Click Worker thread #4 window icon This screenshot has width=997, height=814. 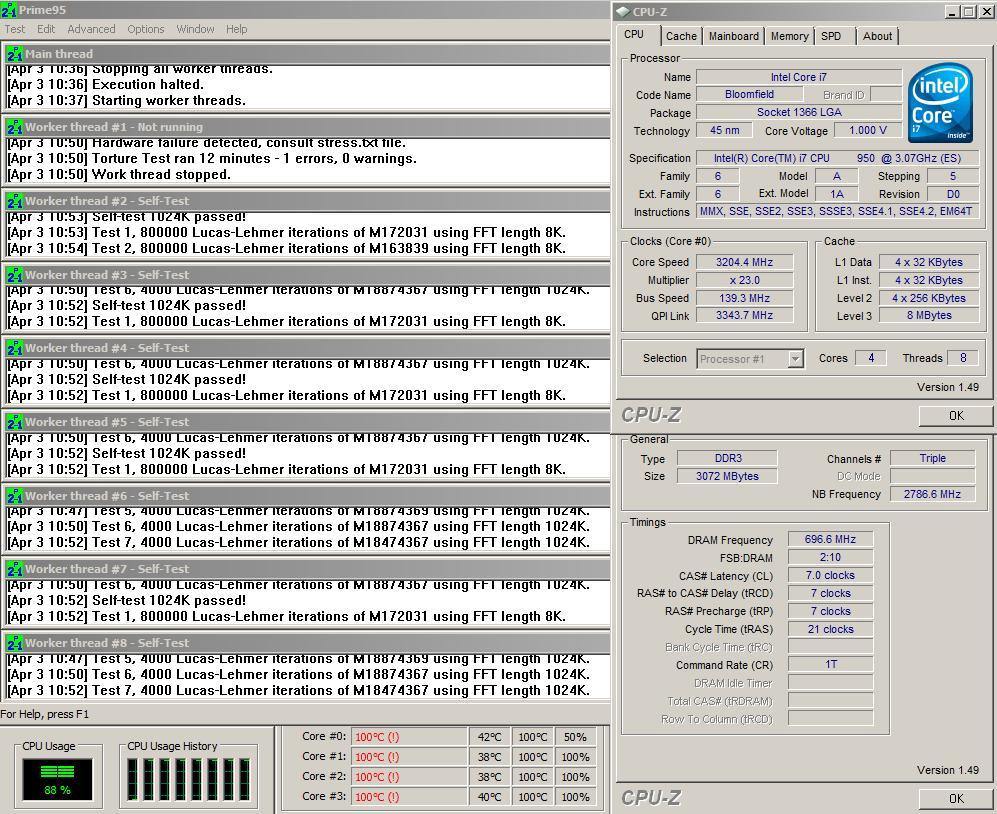[15, 348]
